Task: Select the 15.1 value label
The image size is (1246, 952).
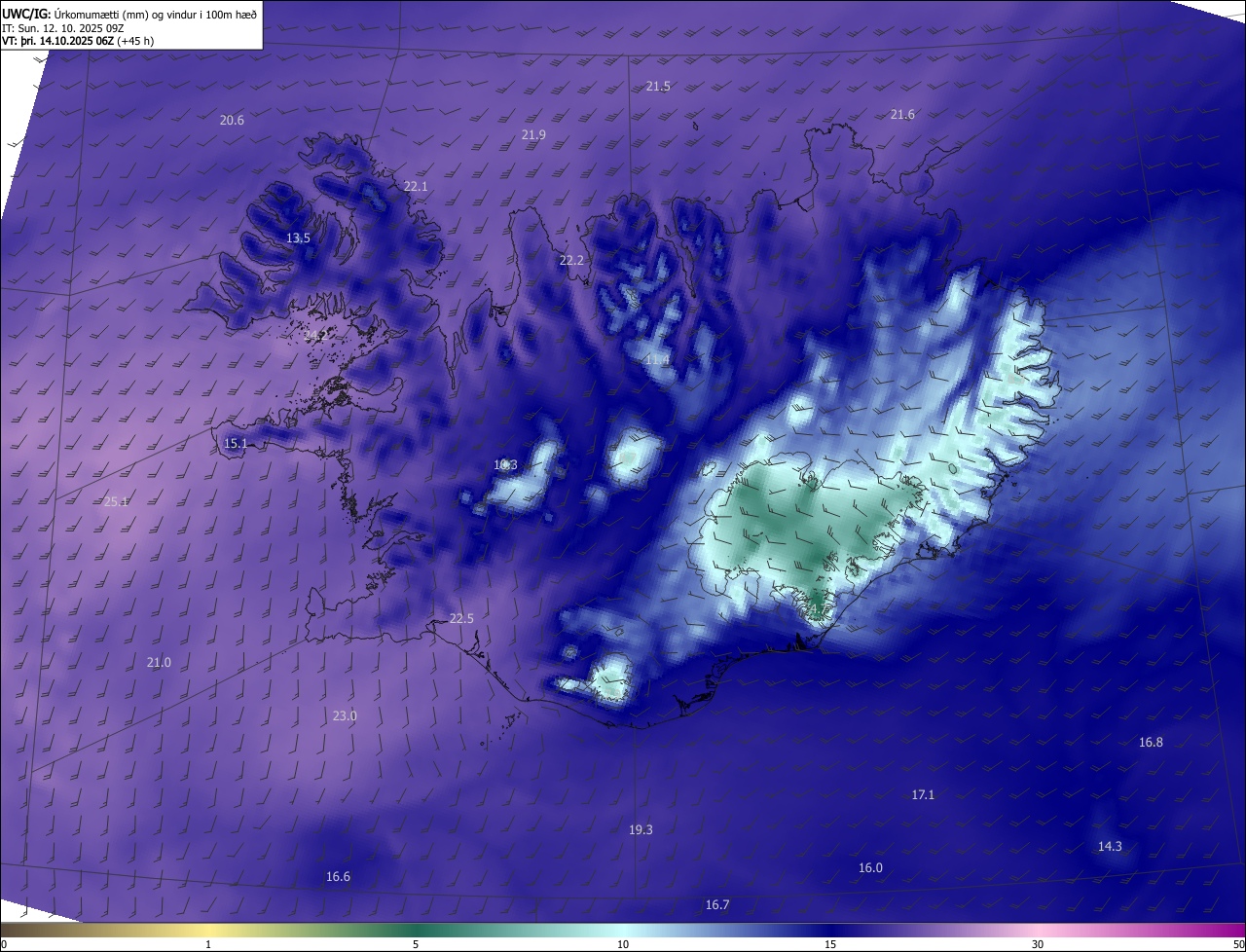Action: pyautogui.click(x=236, y=444)
